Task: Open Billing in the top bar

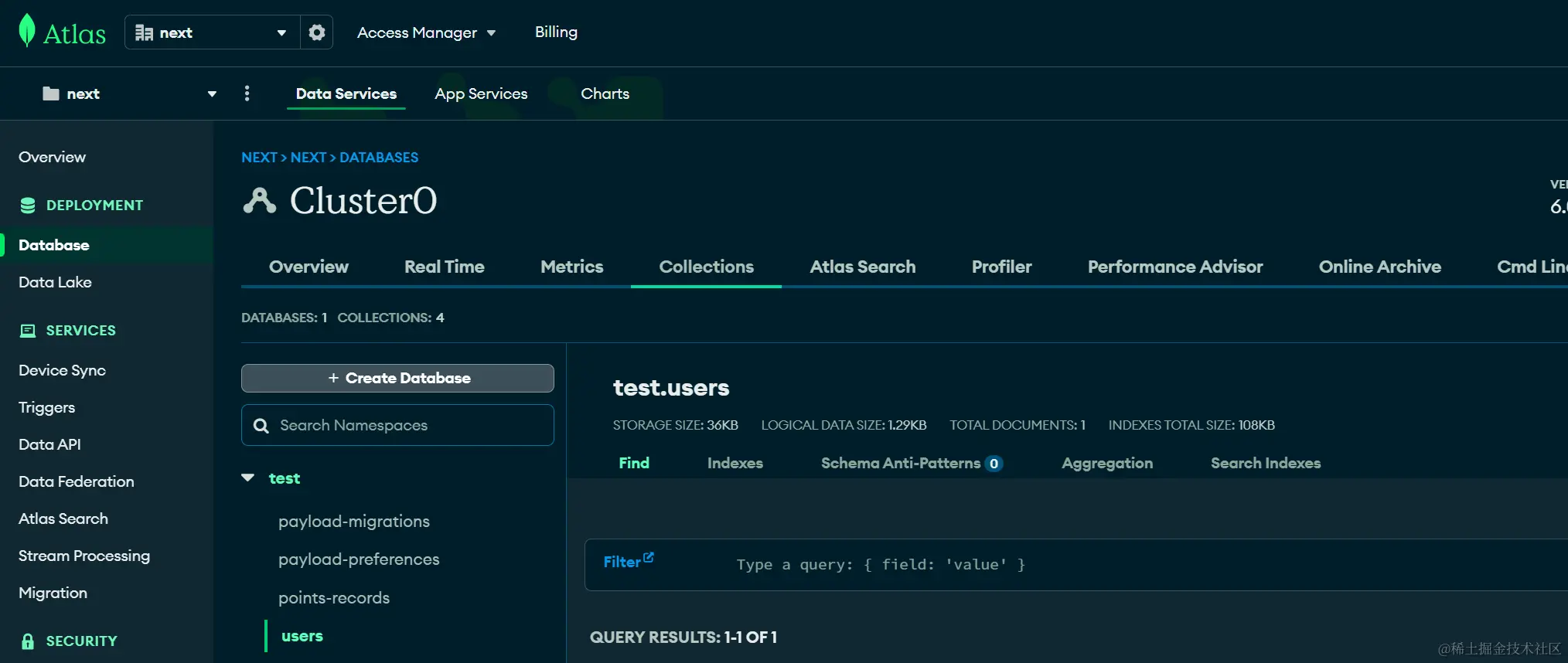Action: pos(556,32)
